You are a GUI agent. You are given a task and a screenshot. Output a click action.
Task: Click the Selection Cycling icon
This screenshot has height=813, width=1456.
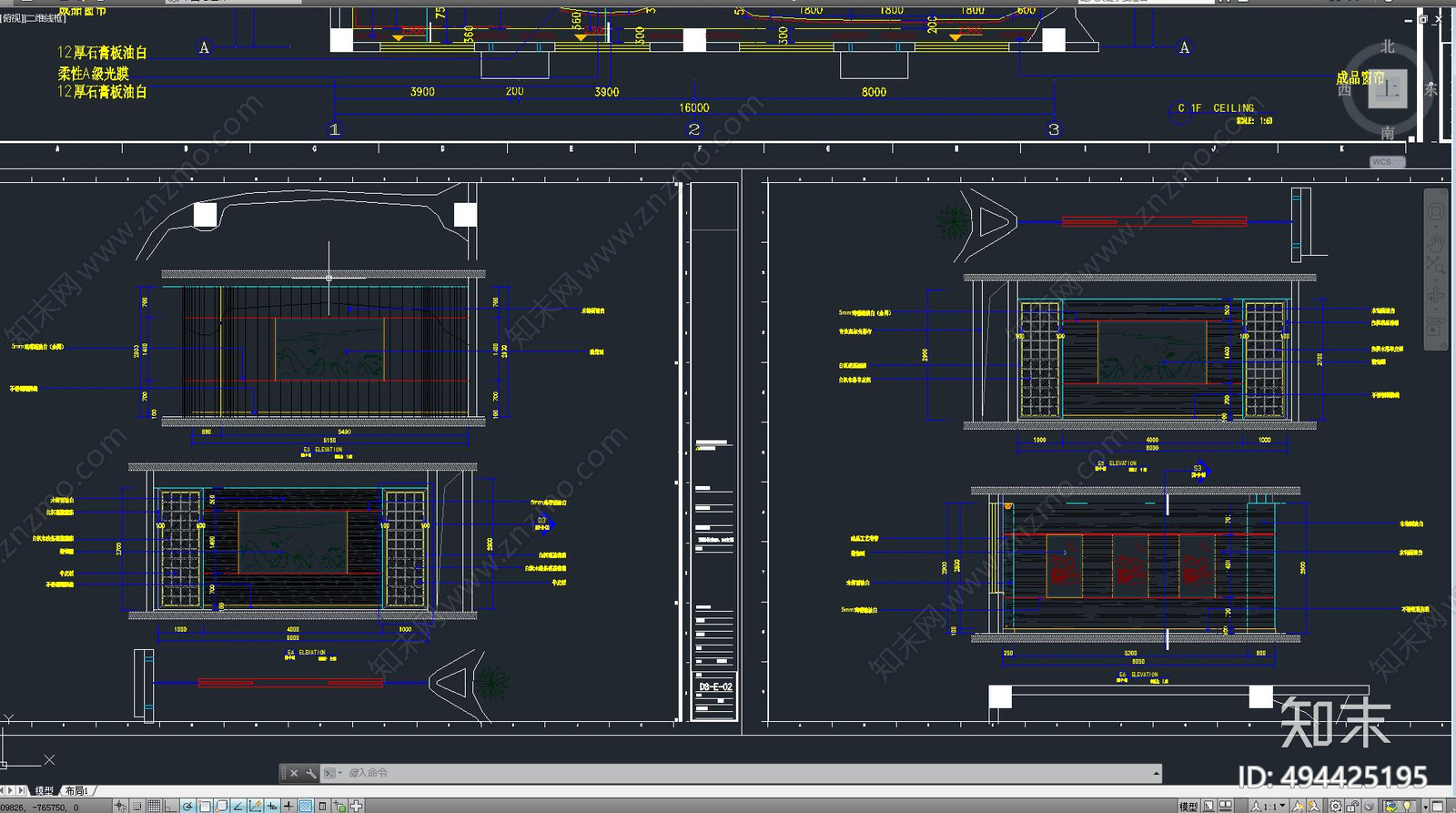pyautogui.click(x=339, y=806)
